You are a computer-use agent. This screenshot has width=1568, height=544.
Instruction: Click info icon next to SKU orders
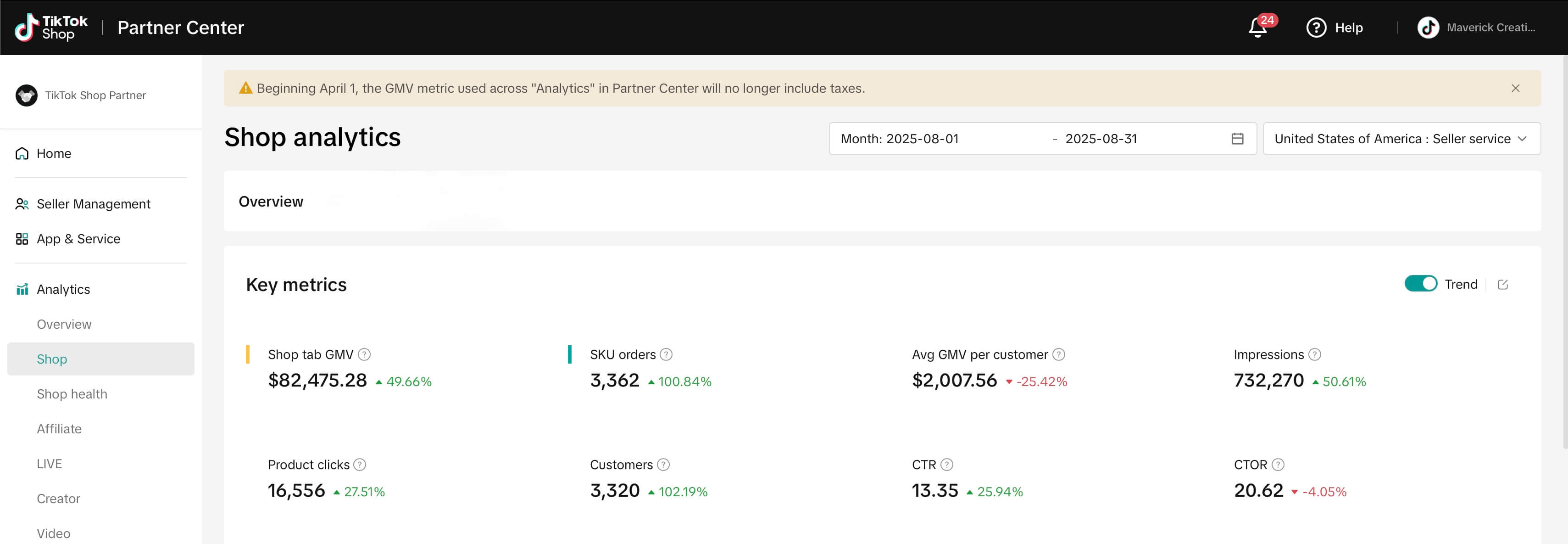pyautogui.click(x=666, y=354)
